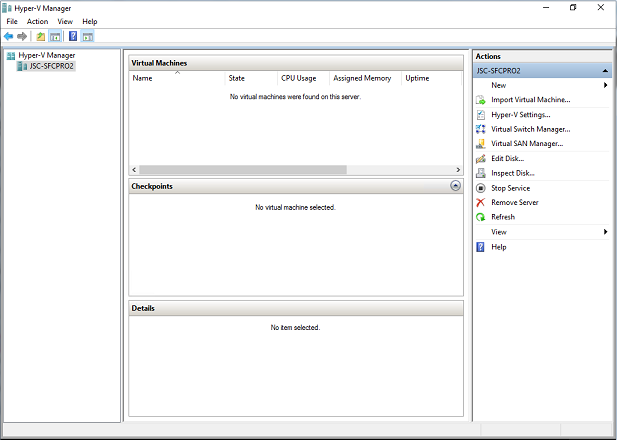Select Import Virtual Machine... action
Screen dimensions: 617x440
coord(530,100)
